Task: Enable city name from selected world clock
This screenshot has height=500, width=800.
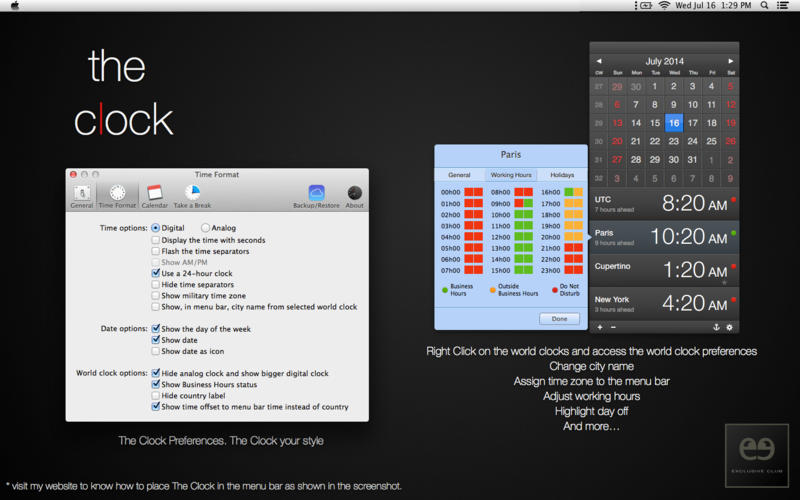Action: point(156,307)
